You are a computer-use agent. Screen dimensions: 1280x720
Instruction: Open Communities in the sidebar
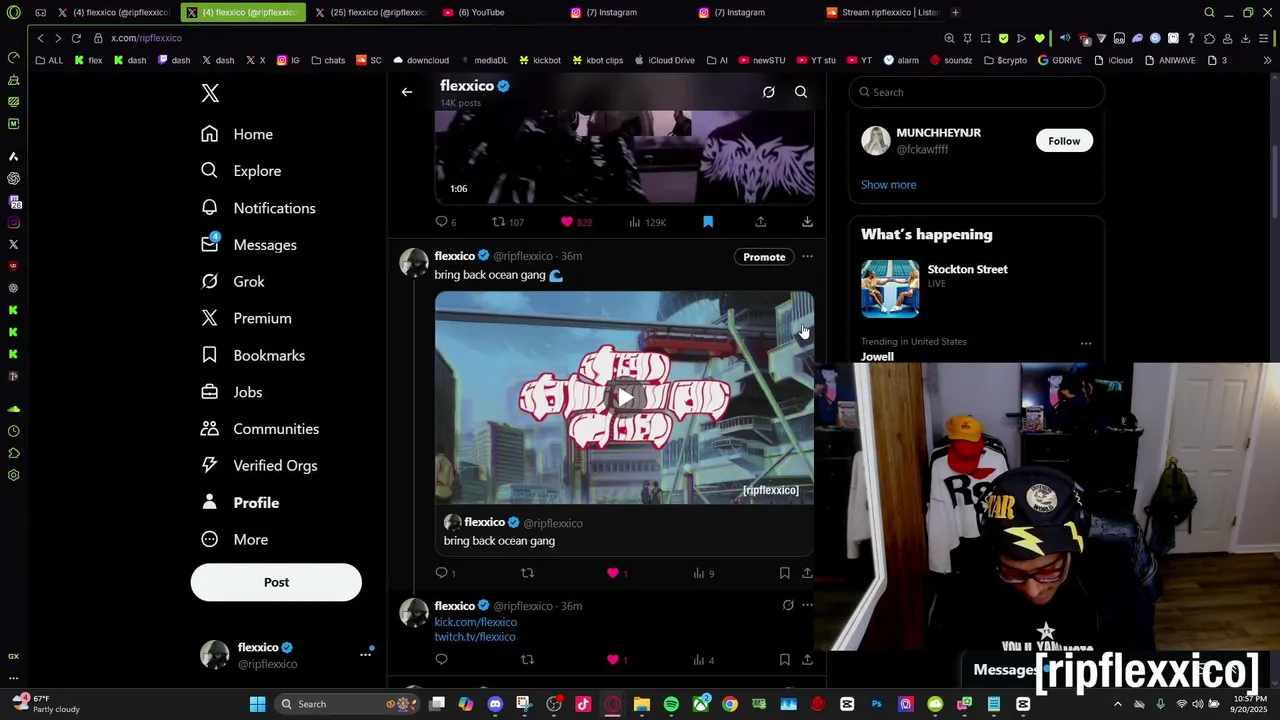pyautogui.click(x=260, y=429)
